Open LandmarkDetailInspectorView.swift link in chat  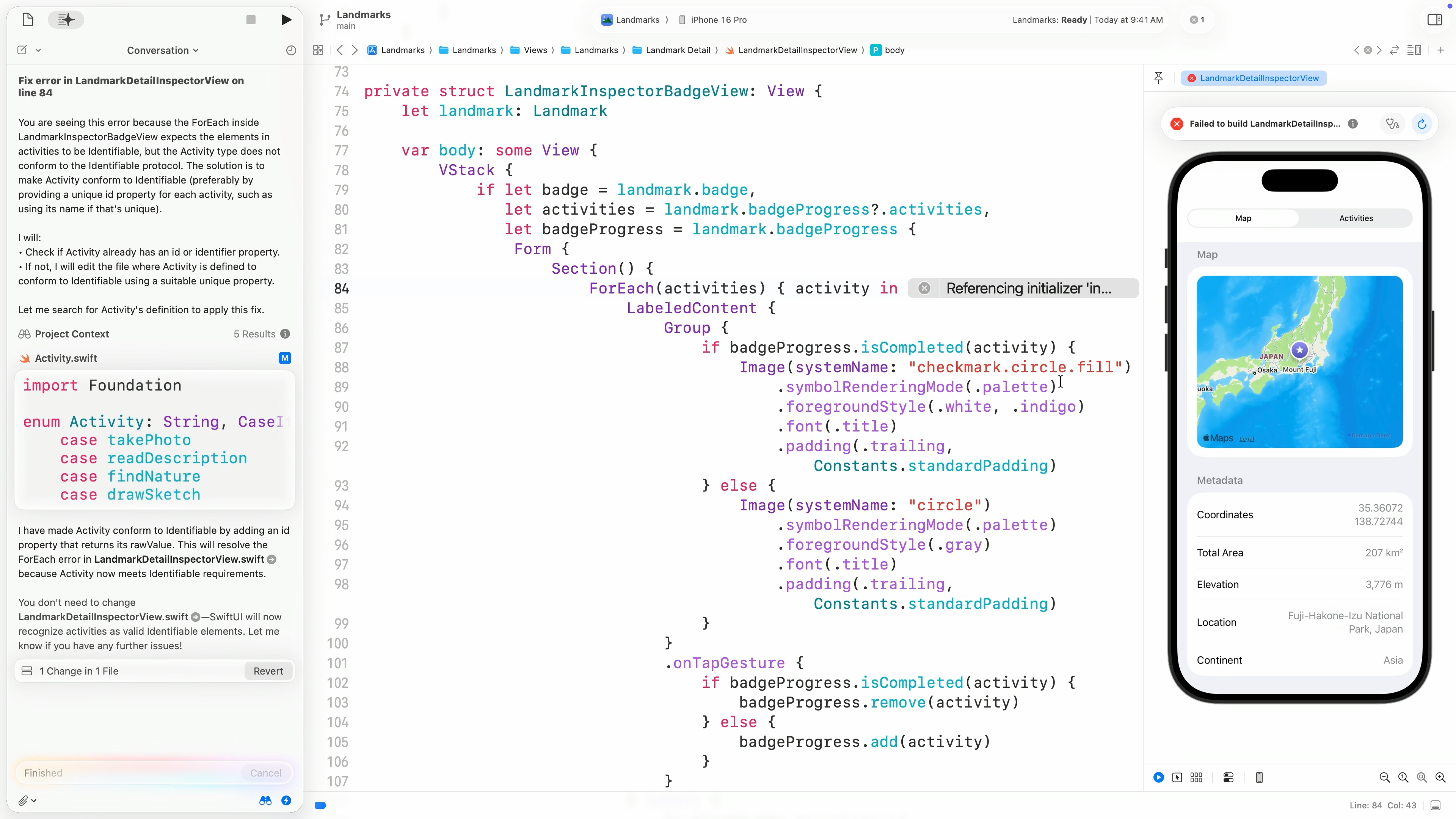click(179, 560)
